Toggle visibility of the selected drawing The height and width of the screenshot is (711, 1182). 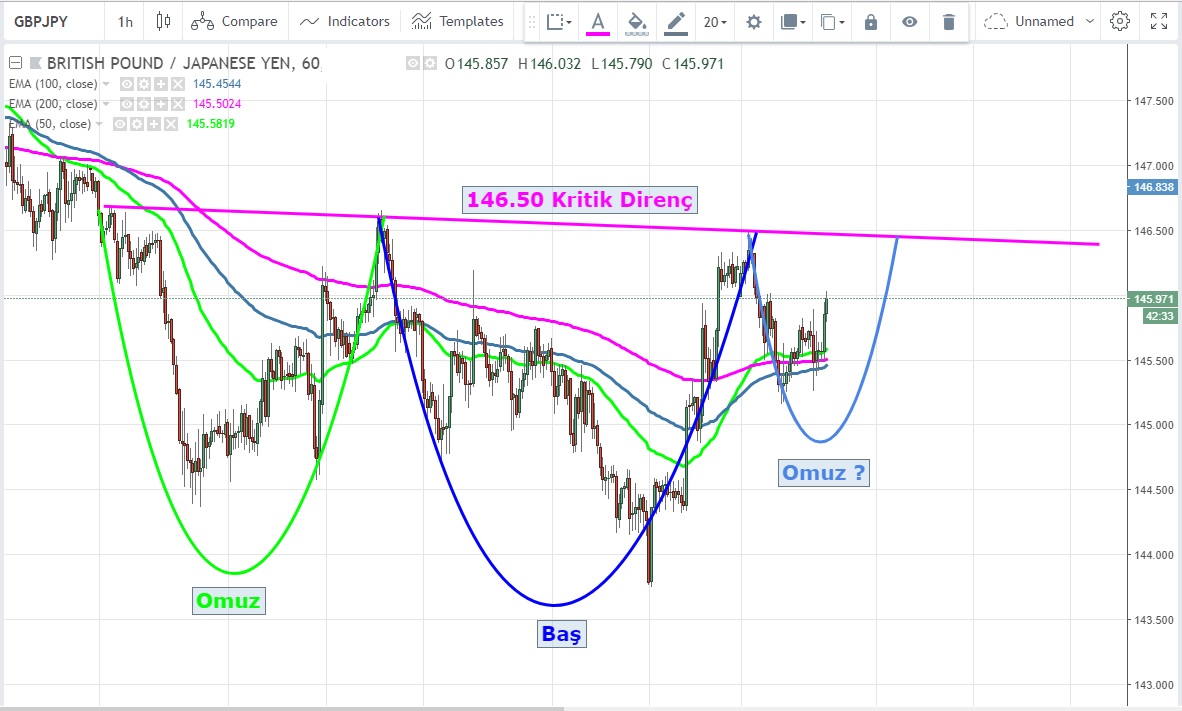click(x=909, y=22)
